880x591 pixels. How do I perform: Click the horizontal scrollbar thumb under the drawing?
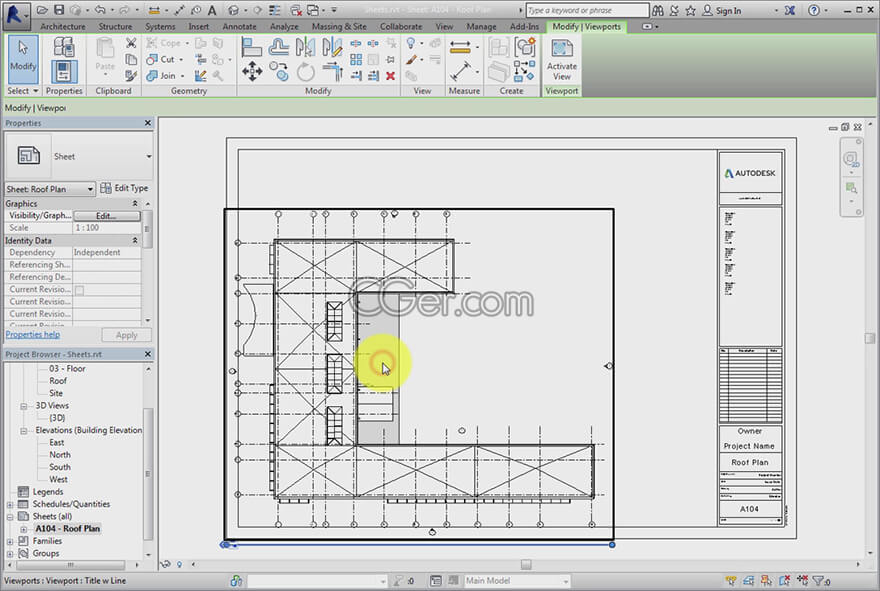(526, 565)
